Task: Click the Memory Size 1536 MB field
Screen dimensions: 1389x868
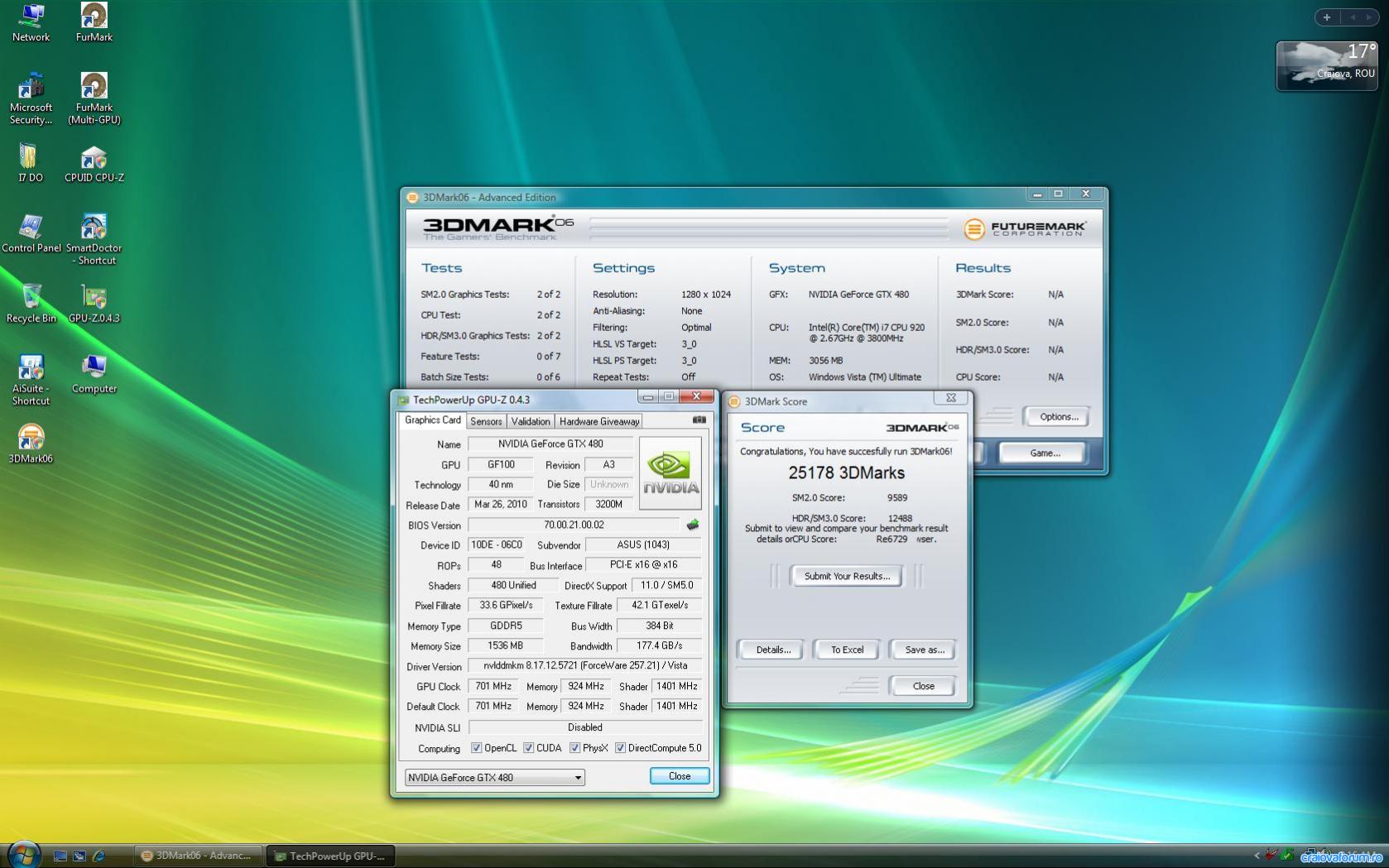Action: (x=505, y=645)
